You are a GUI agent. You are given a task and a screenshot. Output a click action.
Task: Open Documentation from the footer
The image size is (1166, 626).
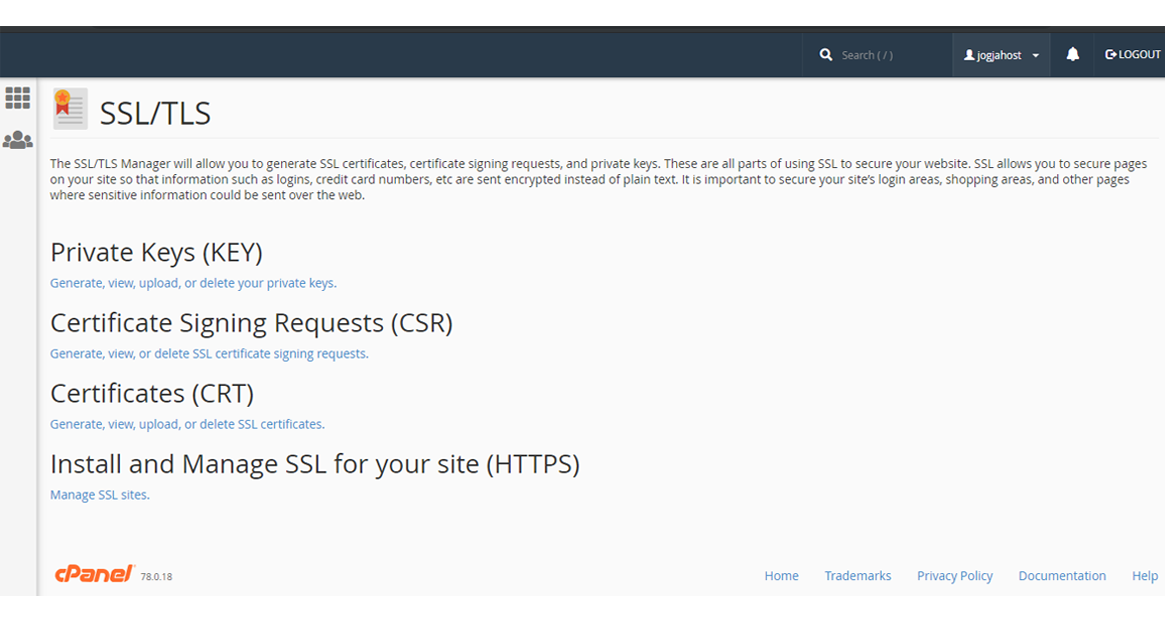[x=1061, y=576]
